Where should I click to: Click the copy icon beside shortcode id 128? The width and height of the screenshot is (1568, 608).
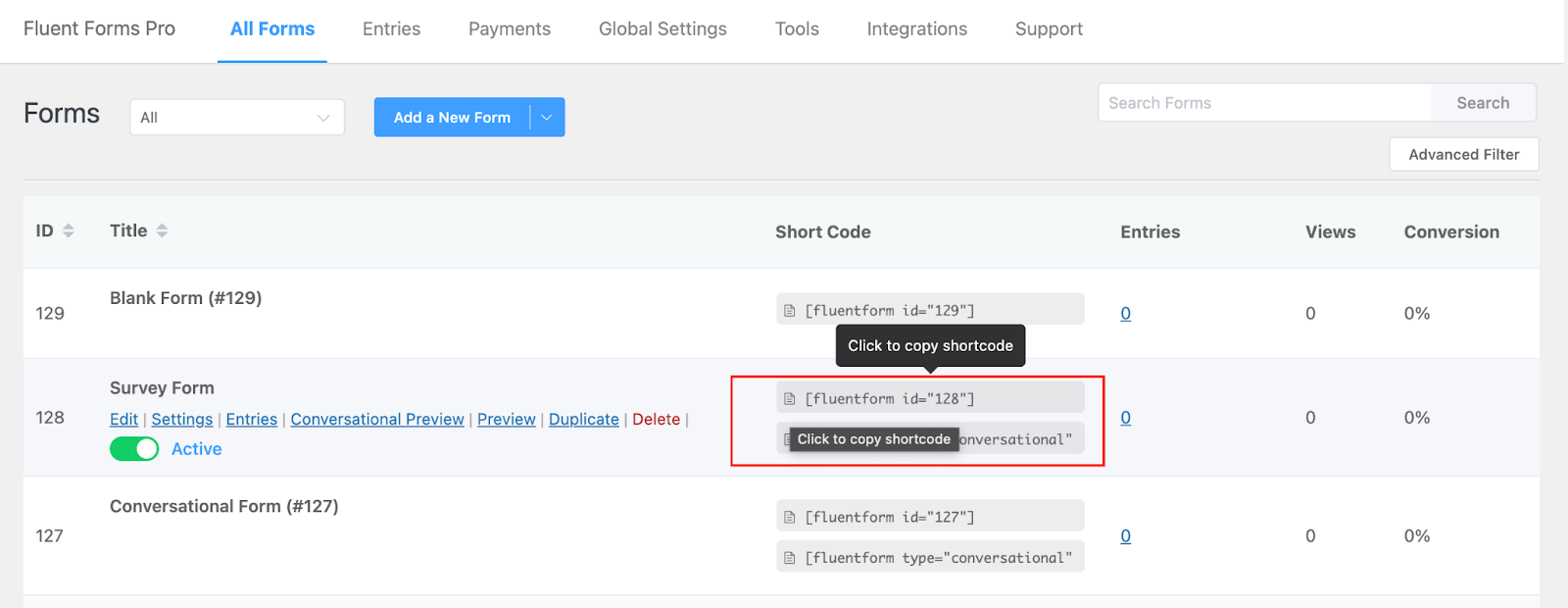(x=790, y=399)
